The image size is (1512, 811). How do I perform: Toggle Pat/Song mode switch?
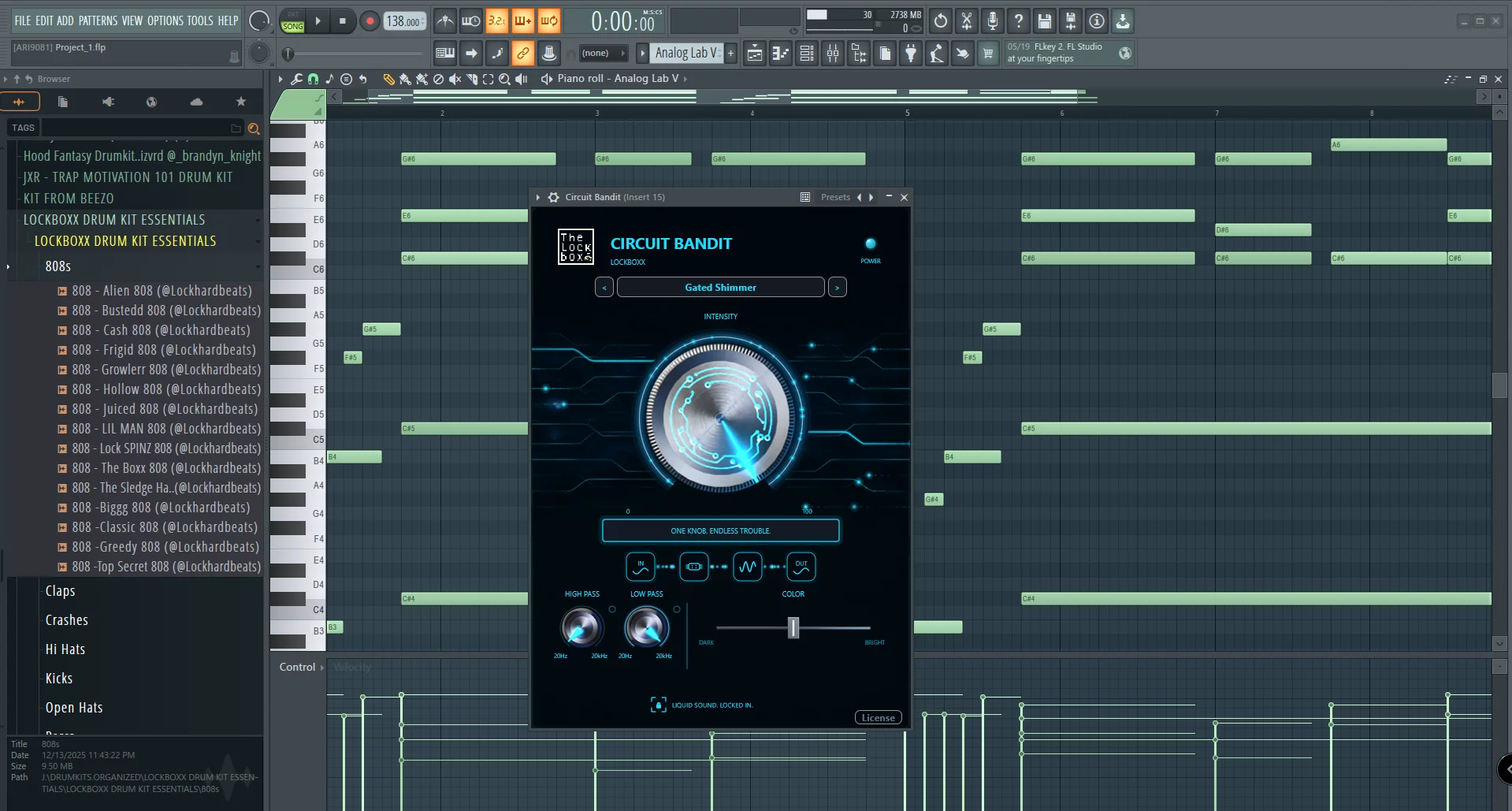(x=292, y=21)
